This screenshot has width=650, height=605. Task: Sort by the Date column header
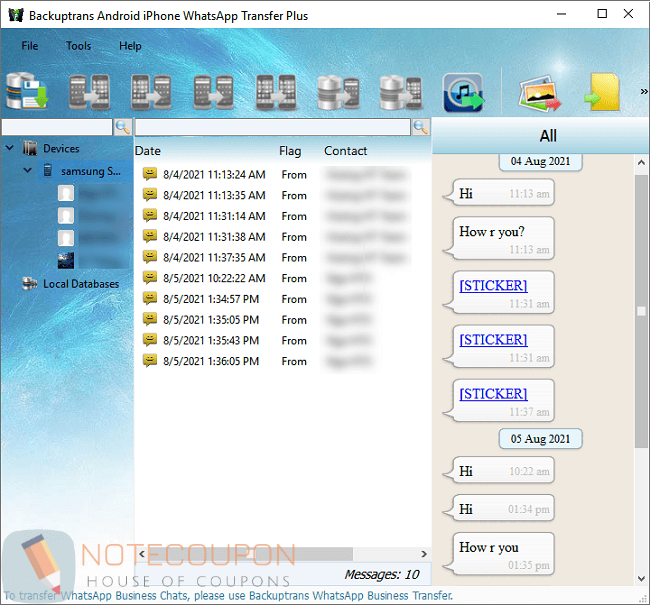click(148, 151)
